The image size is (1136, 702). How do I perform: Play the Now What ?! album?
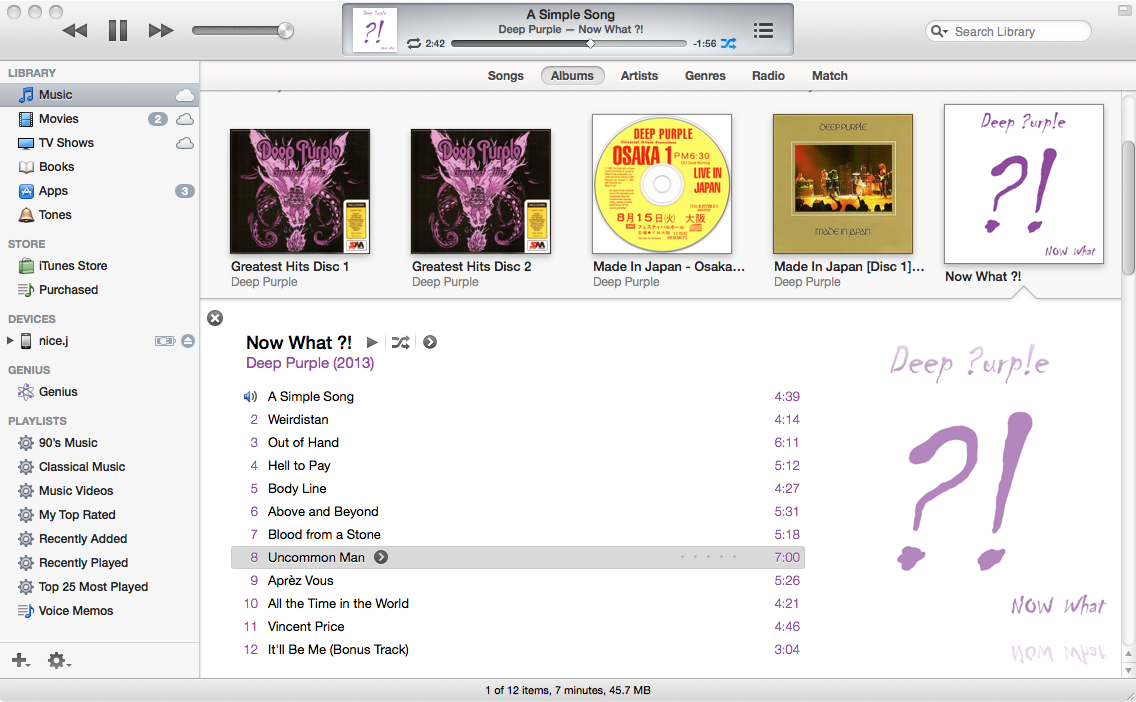pos(372,343)
